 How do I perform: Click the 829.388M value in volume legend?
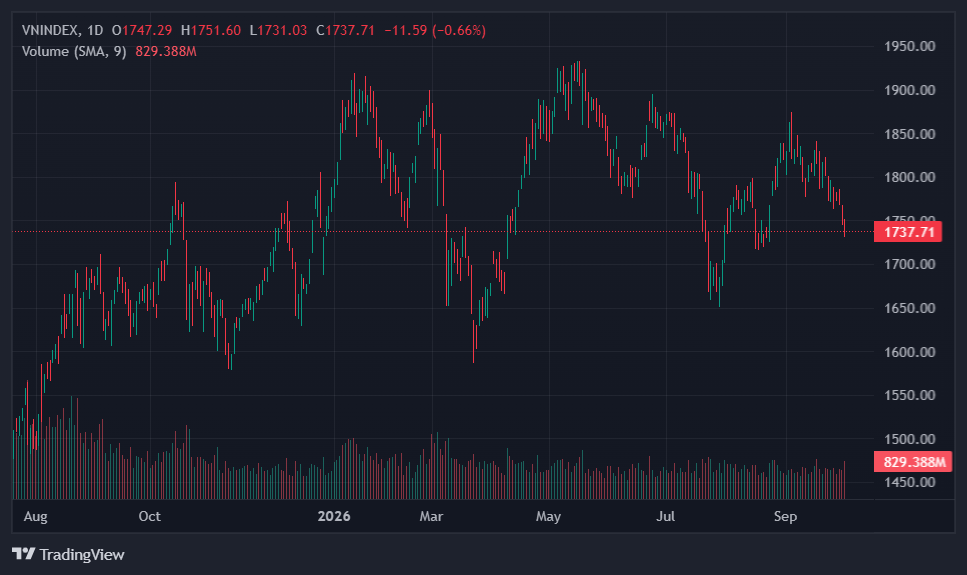click(x=166, y=51)
